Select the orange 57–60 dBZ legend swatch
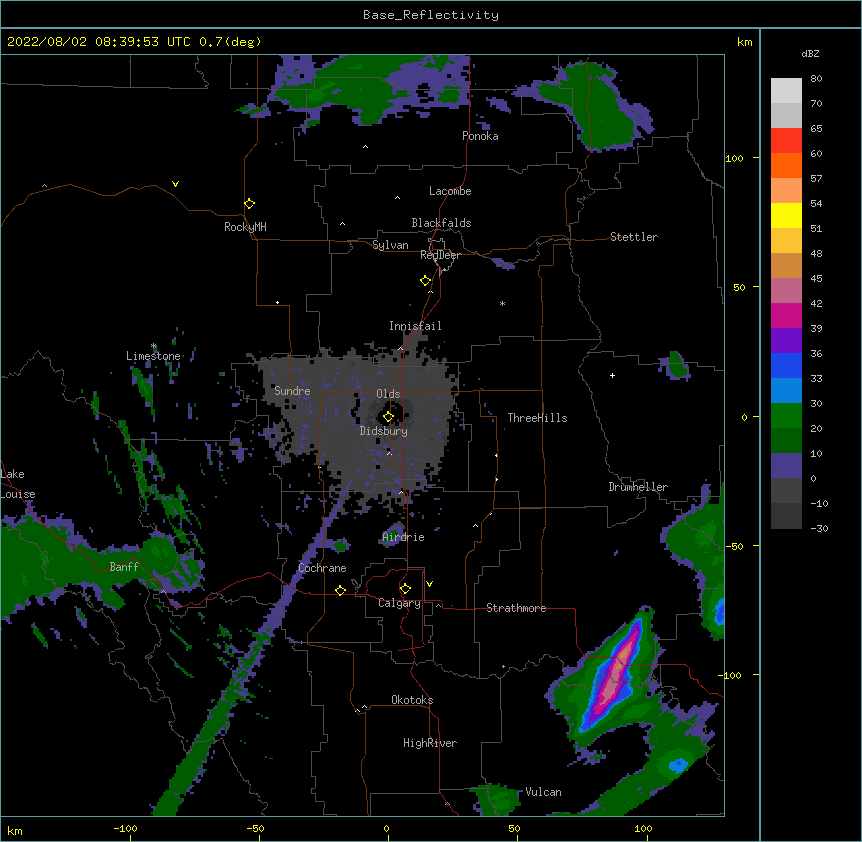This screenshot has height=842, width=862. pyautogui.click(x=786, y=165)
